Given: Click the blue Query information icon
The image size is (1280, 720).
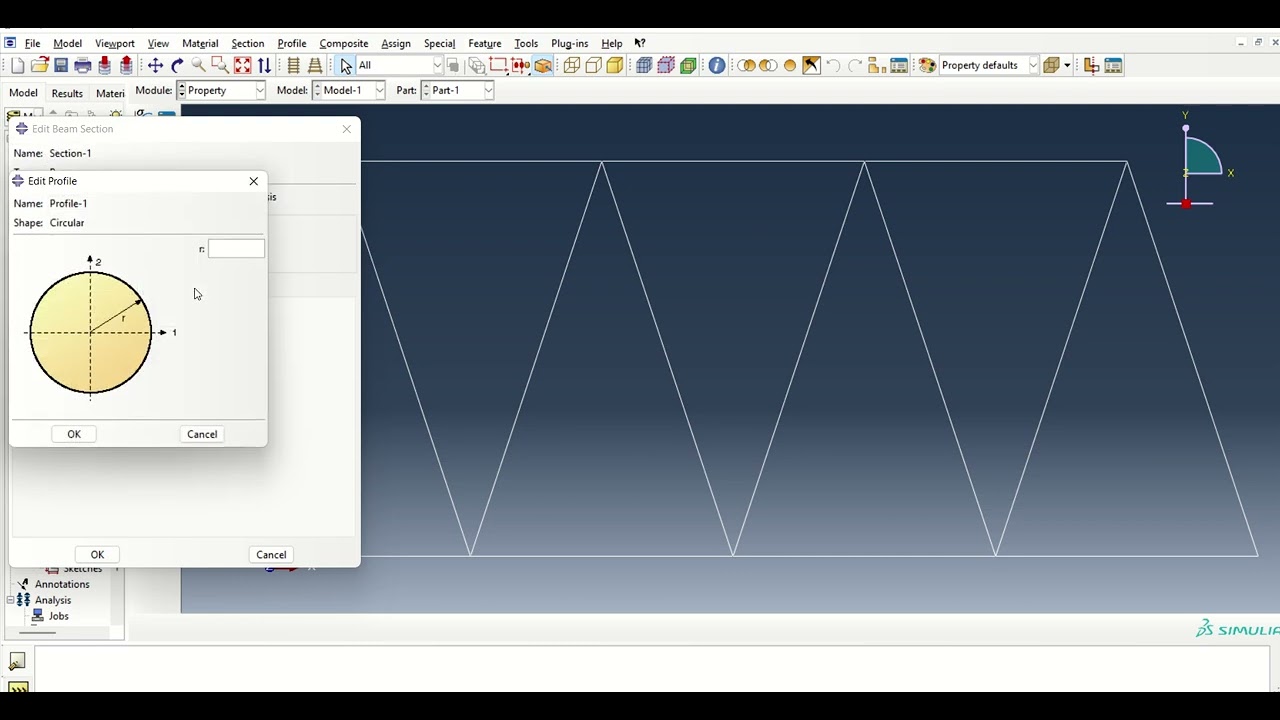Looking at the screenshot, I should (717, 66).
